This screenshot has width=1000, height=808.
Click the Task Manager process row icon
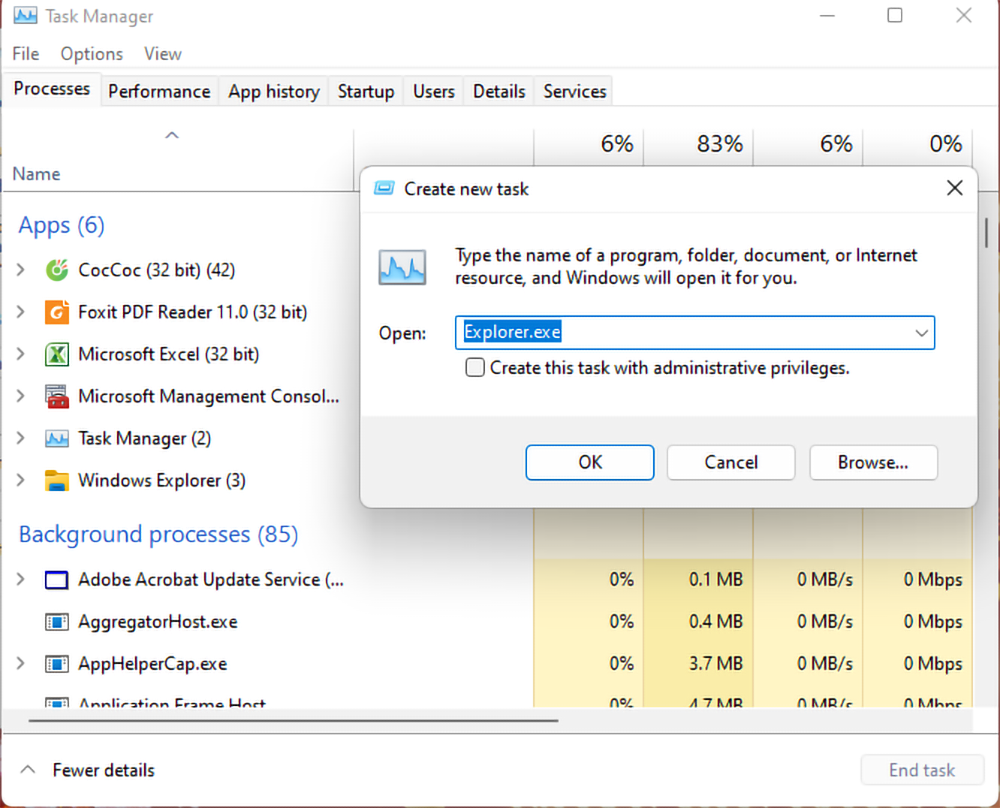coord(57,439)
